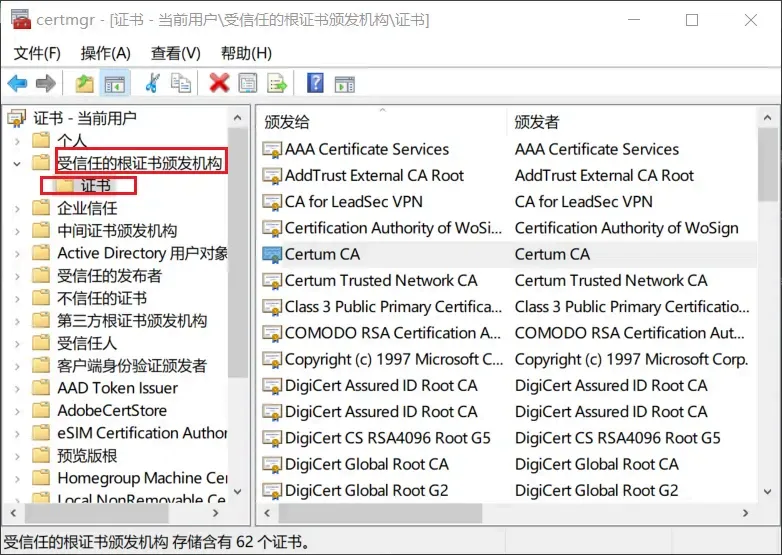The height and width of the screenshot is (555, 782).
Task: Select the Certification Authority of WoSi... row
Action: [393, 228]
